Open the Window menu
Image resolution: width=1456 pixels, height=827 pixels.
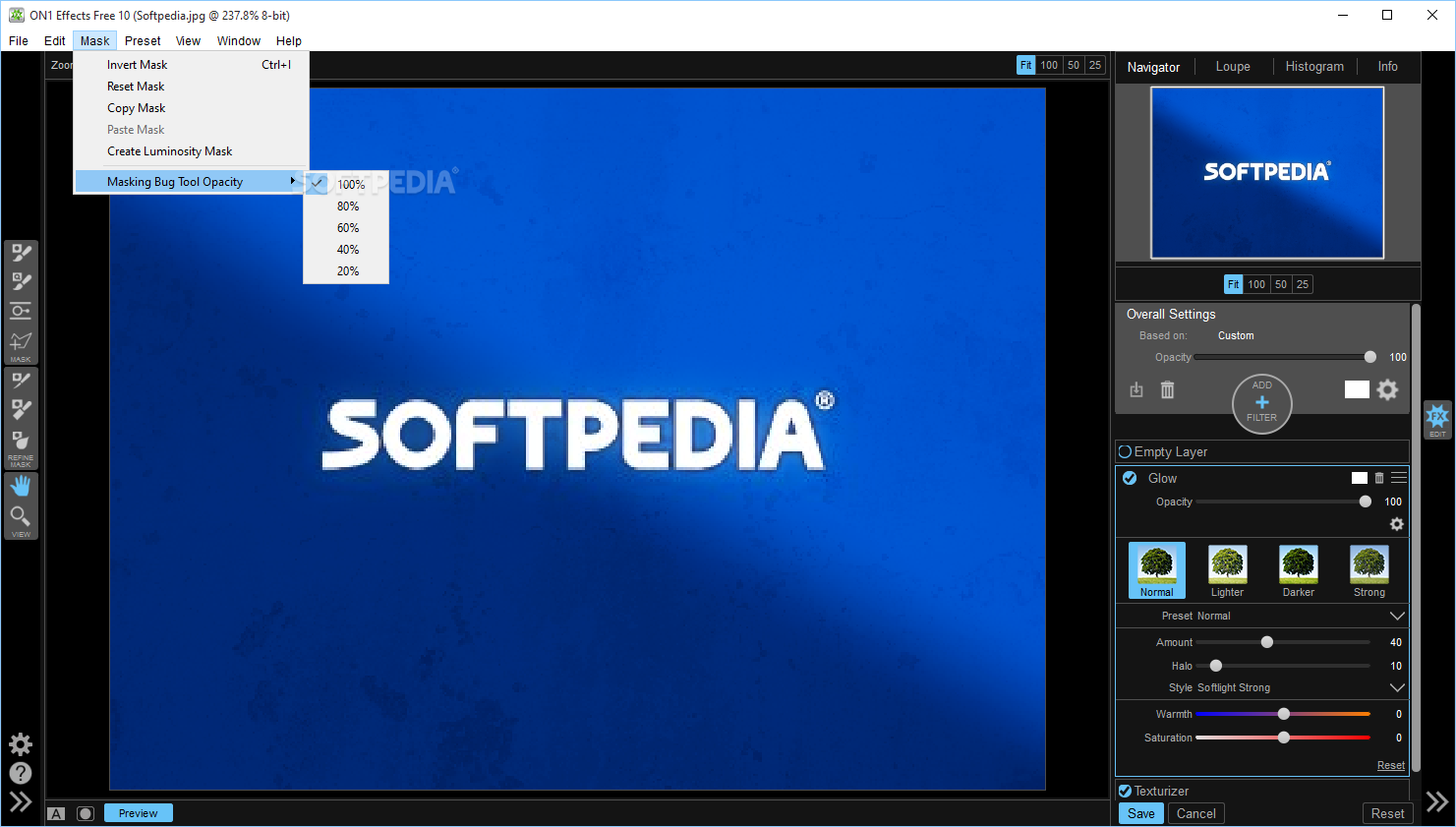point(239,41)
